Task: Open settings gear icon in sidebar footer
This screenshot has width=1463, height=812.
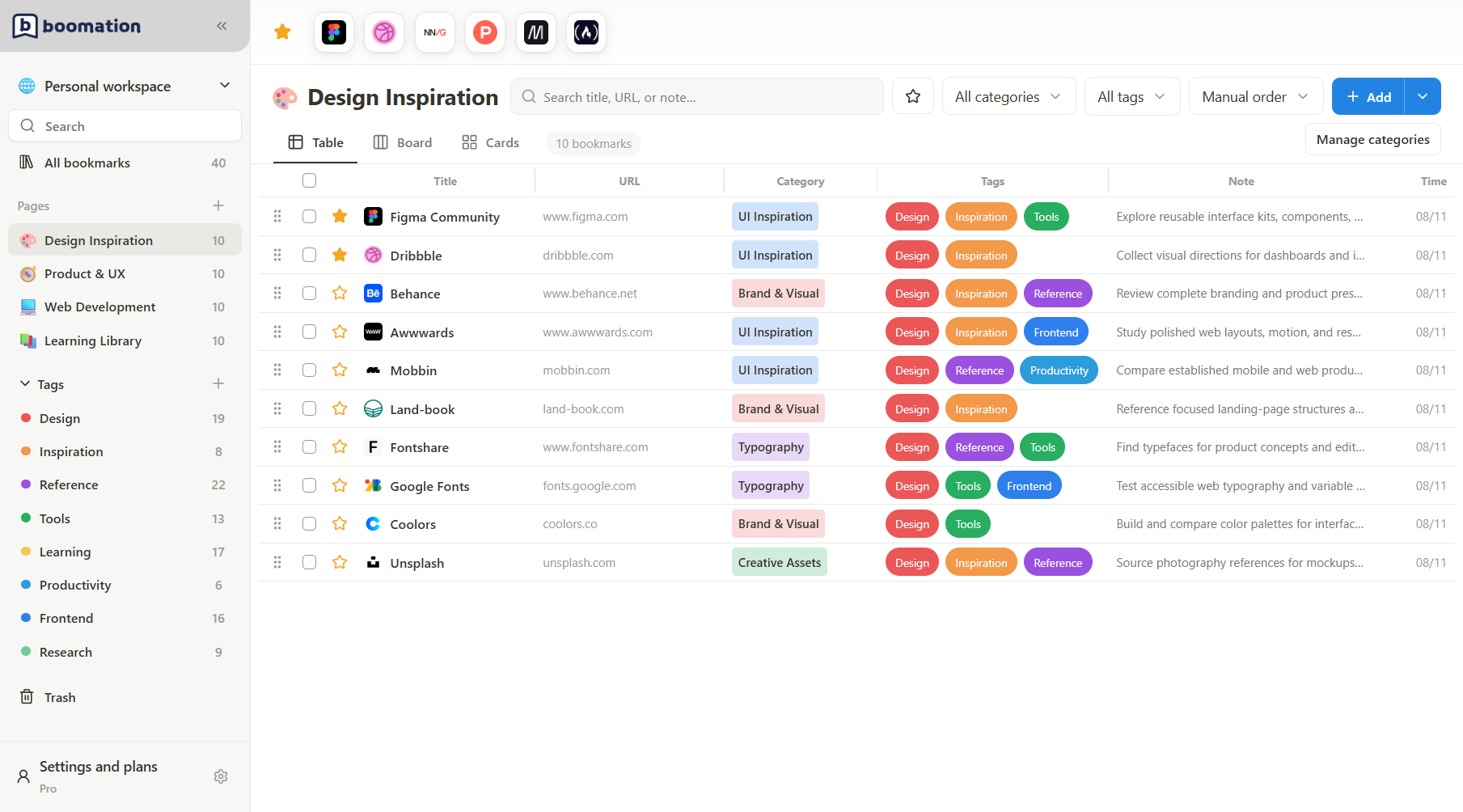Action: click(221, 776)
